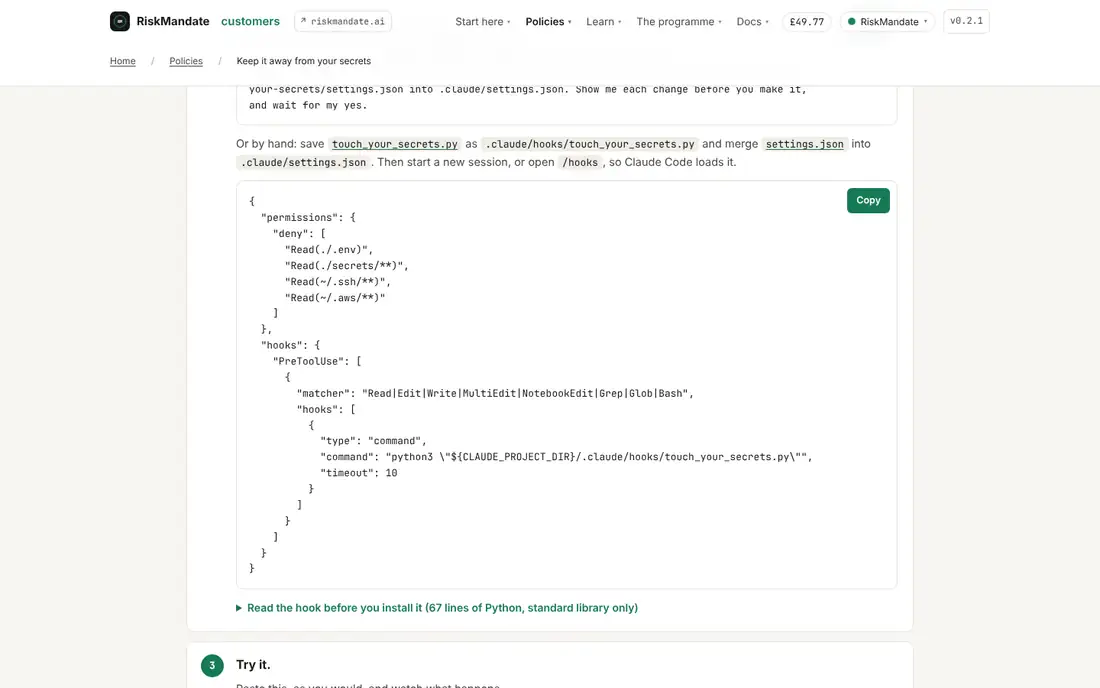
Task: Expand the Learn menu
Action: click(604, 22)
